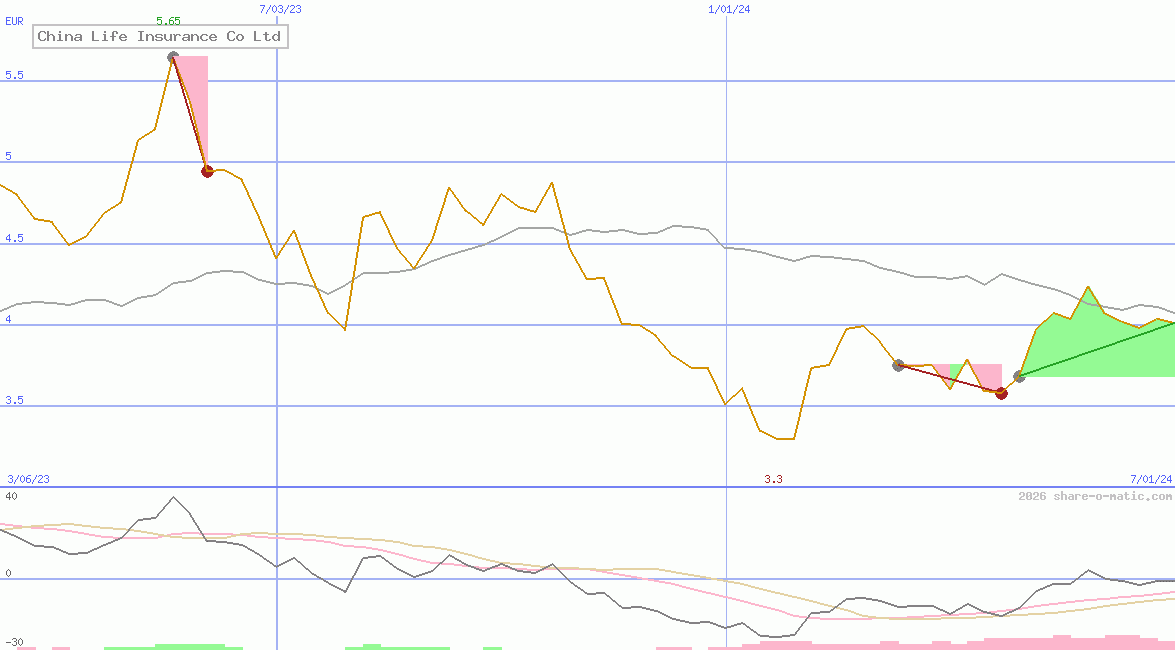Image resolution: width=1175 pixels, height=650 pixels.
Task: Click the large green shaded gain area
Action: [x=1080, y=350]
